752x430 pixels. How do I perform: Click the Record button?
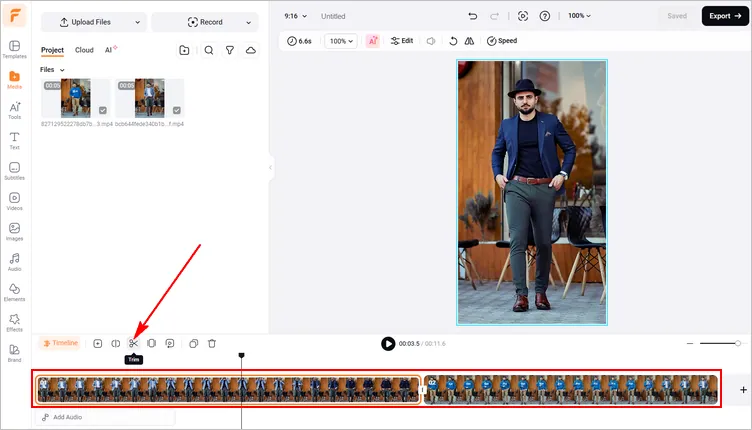pyautogui.click(x=205, y=22)
